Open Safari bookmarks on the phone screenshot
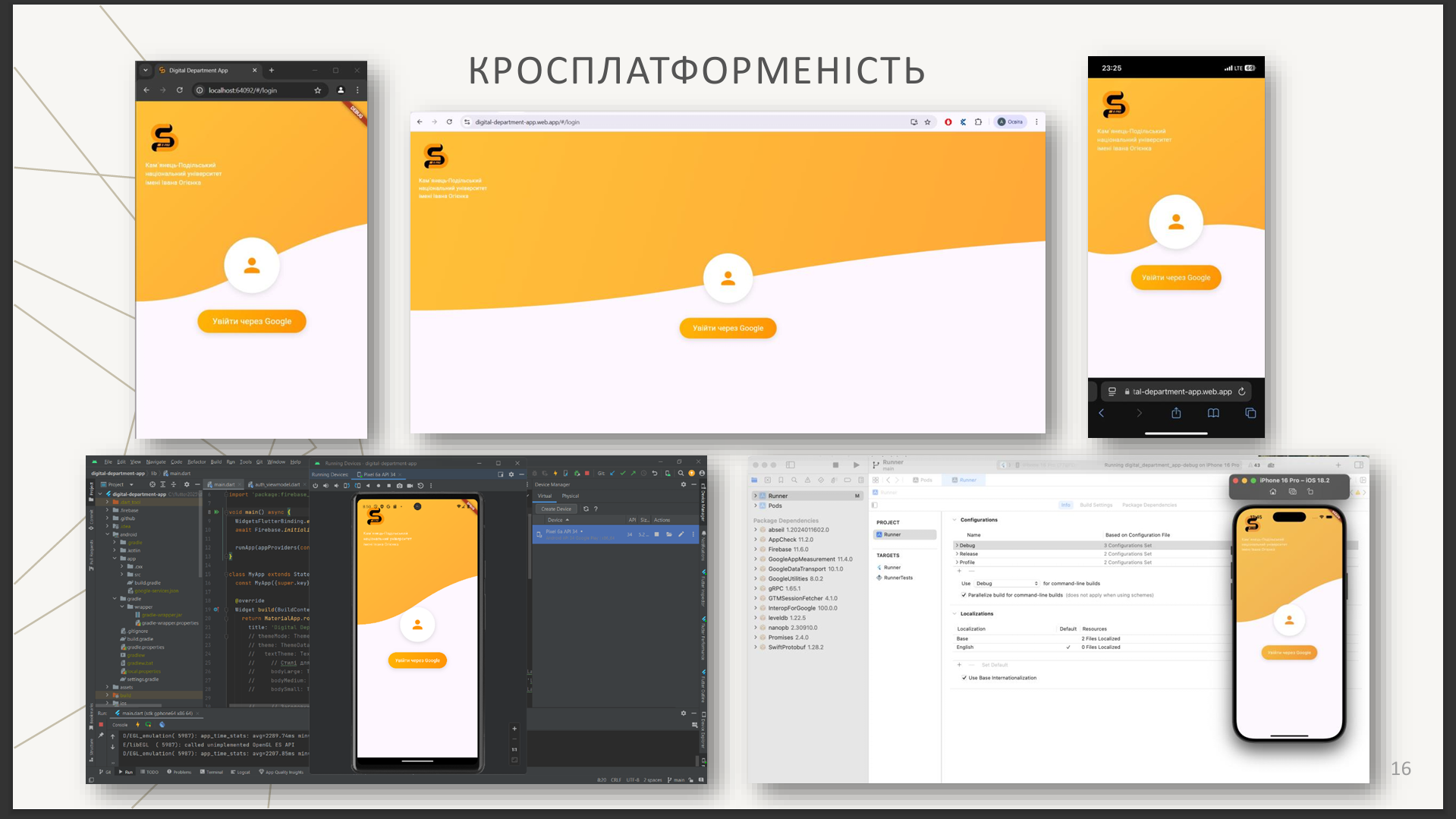The width and height of the screenshot is (1456, 819). [1213, 413]
